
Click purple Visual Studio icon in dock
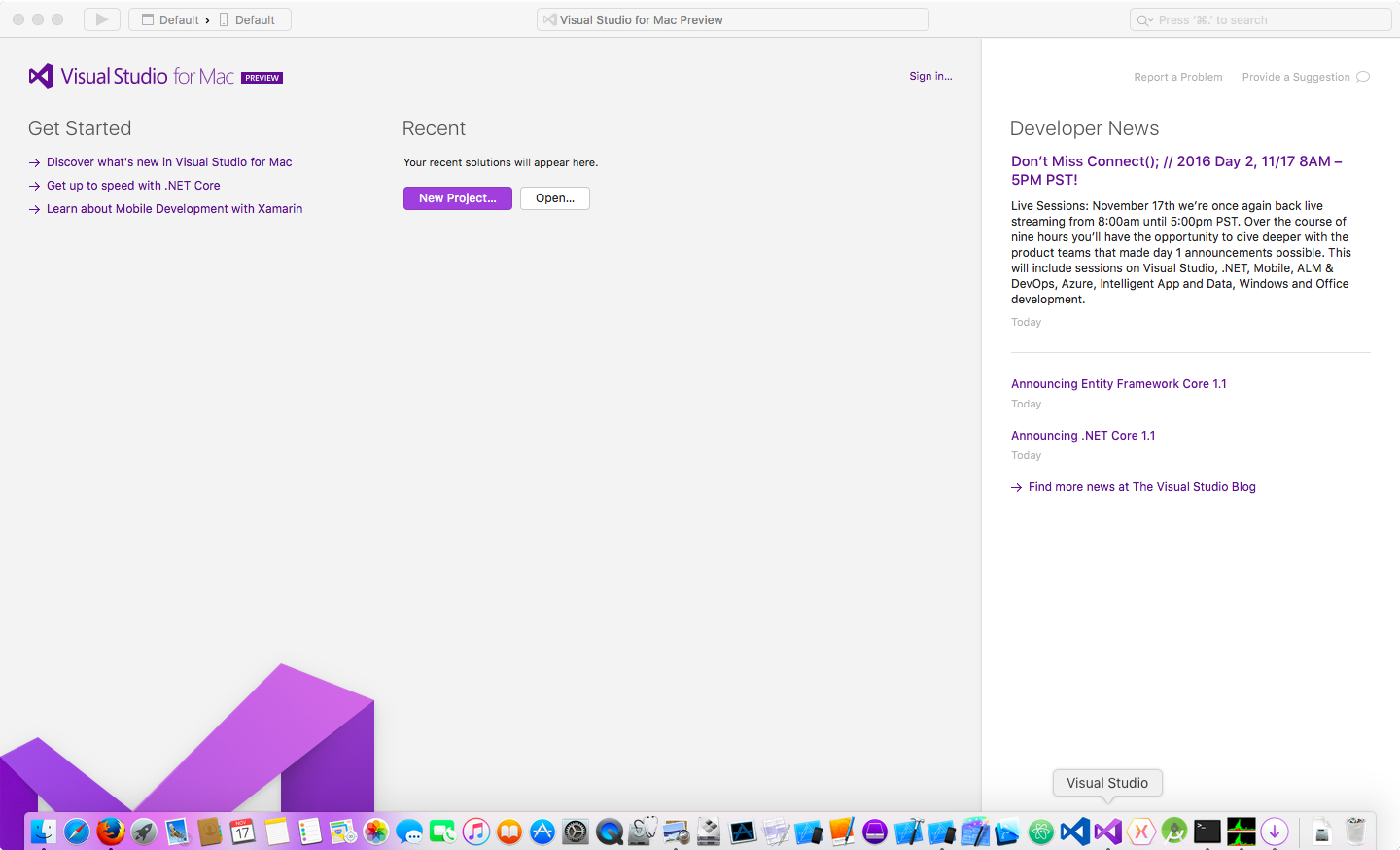1107,832
